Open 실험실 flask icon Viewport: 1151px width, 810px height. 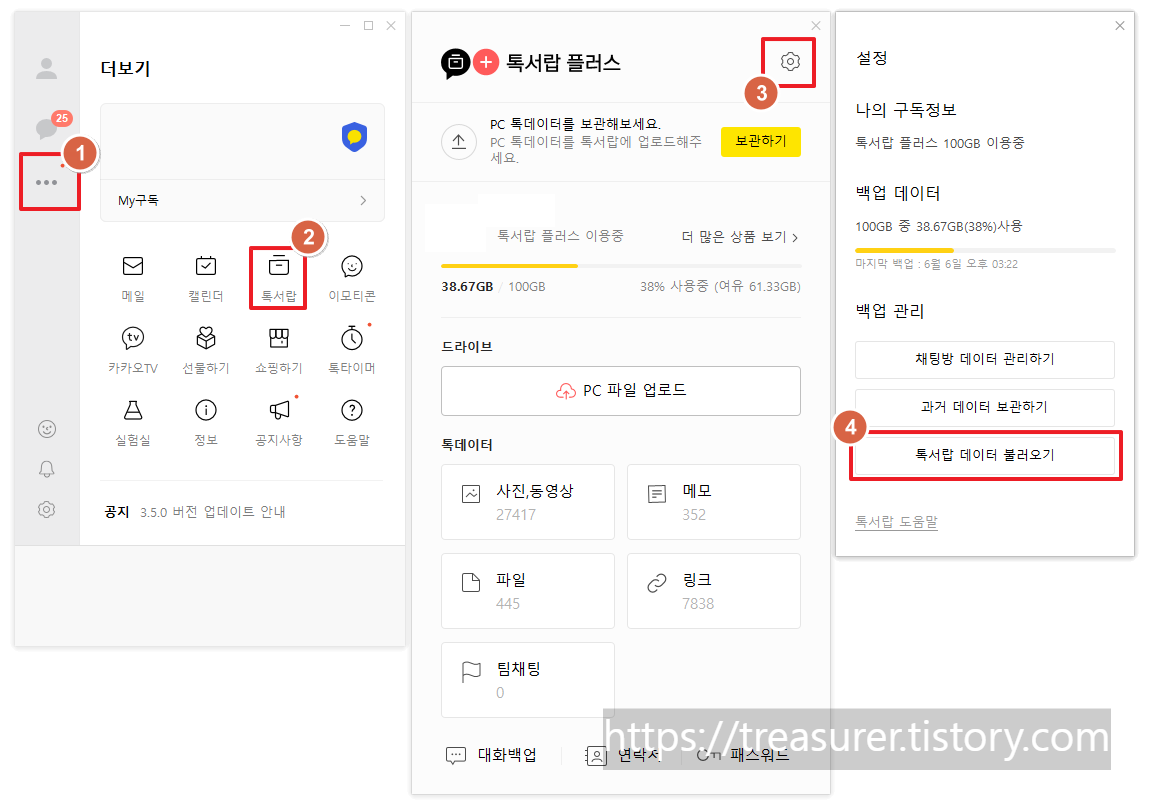pyautogui.click(x=133, y=422)
